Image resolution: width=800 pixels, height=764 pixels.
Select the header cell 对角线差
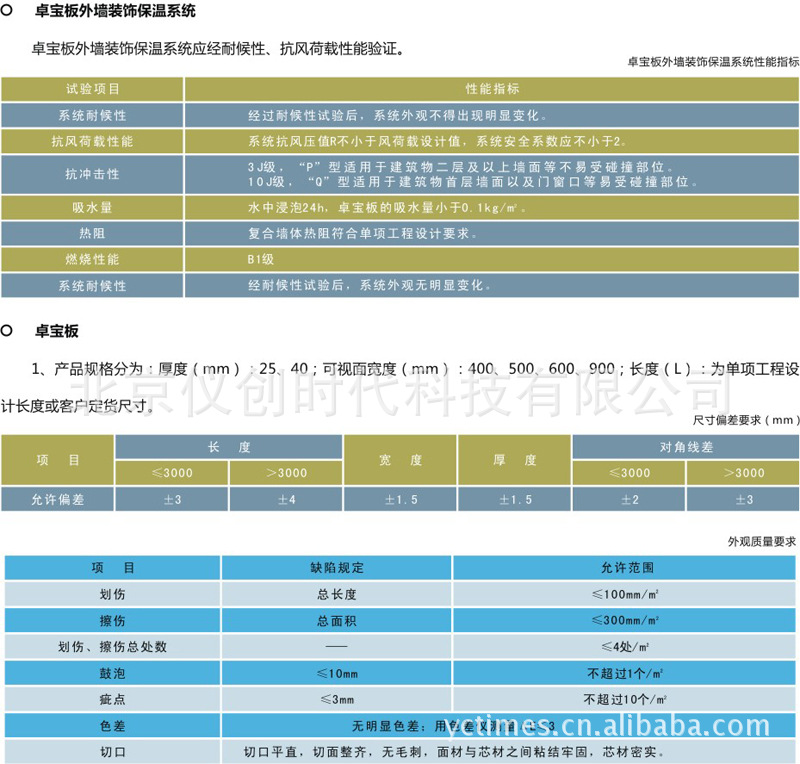[686, 447]
